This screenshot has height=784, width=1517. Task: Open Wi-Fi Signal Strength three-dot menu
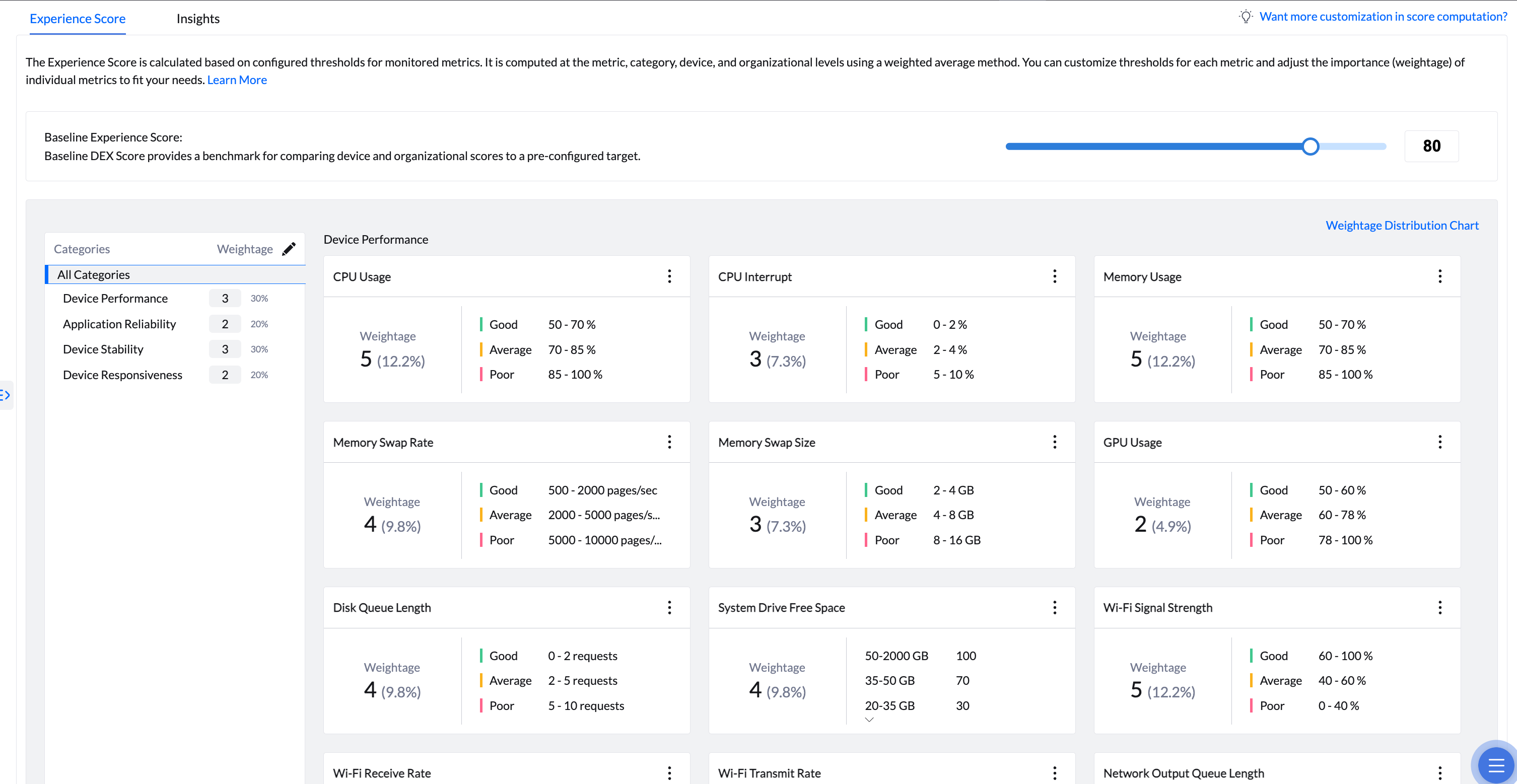tap(1439, 607)
